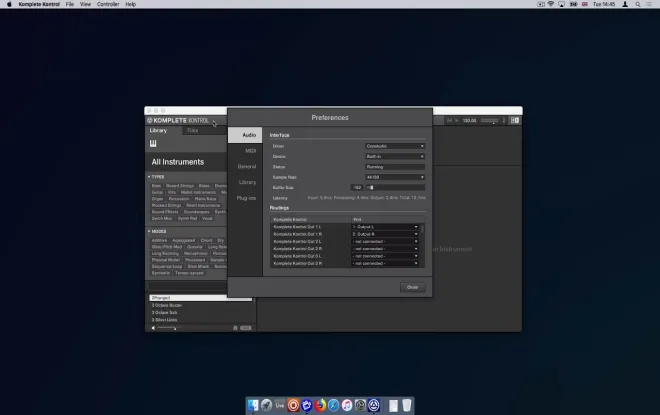Close the Preferences dialog

click(412, 287)
